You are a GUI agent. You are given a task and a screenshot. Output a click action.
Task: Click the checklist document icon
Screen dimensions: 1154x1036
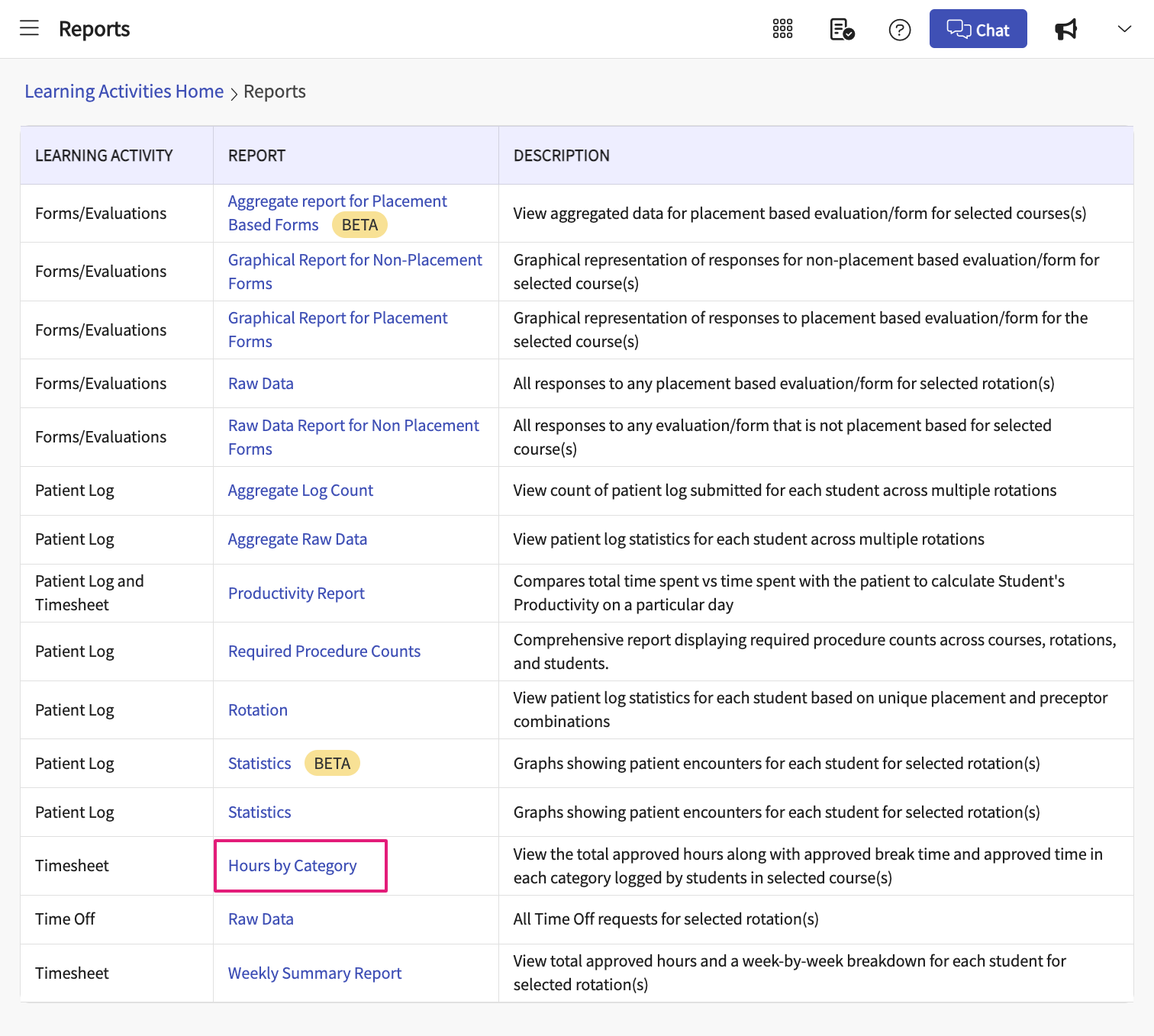pos(842,29)
